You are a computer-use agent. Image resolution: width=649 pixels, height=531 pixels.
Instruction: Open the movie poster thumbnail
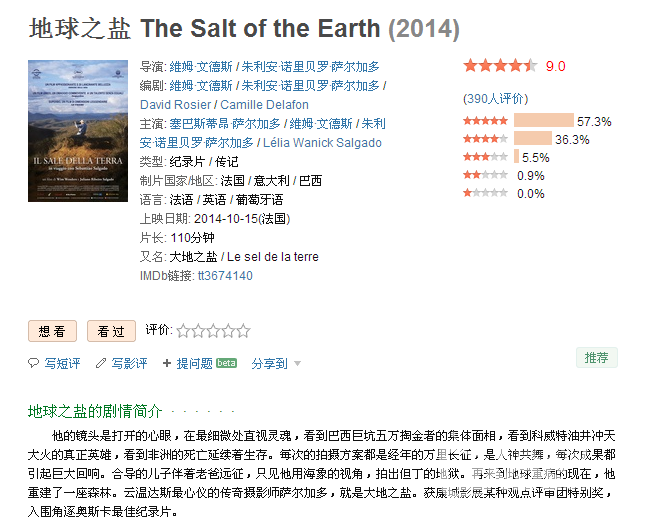[78, 131]
